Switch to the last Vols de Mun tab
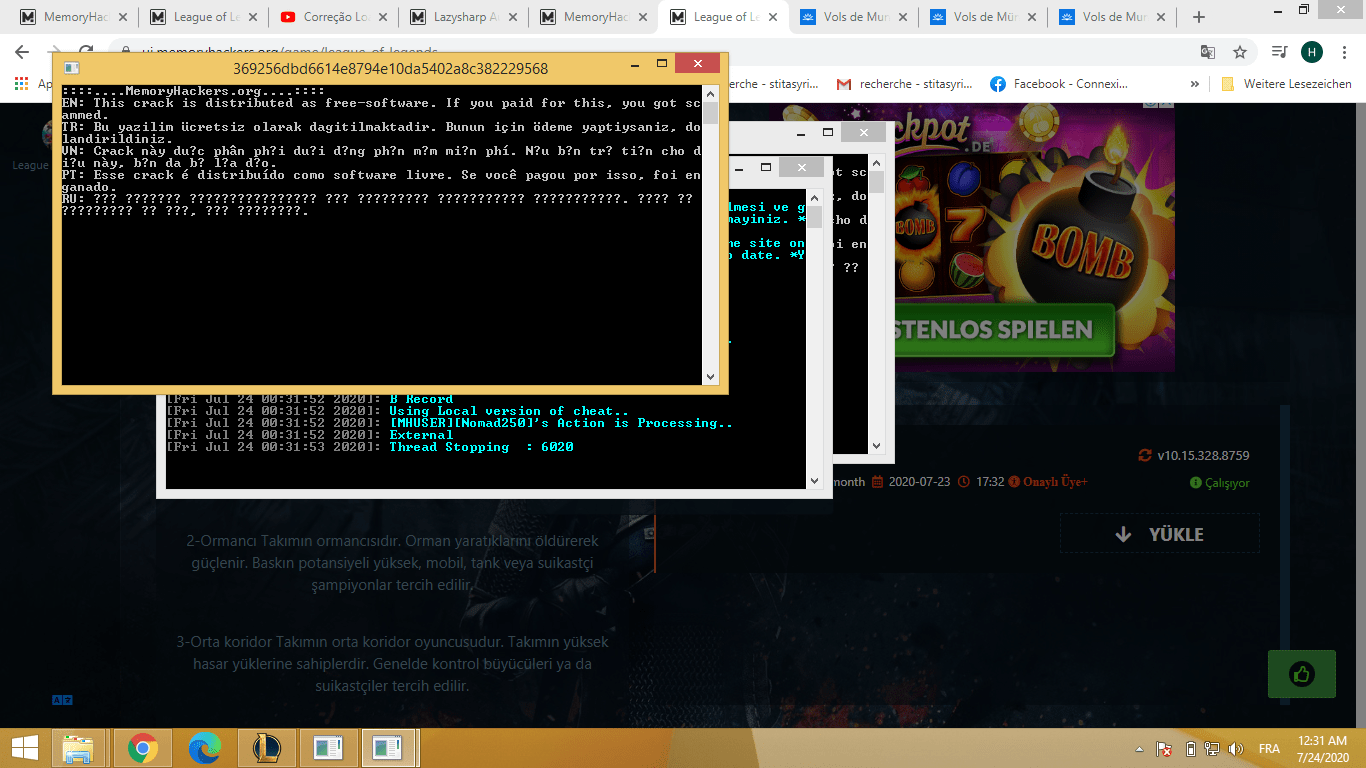The height and width of the screenshot is (768, 1366). tap(1114, 17)
